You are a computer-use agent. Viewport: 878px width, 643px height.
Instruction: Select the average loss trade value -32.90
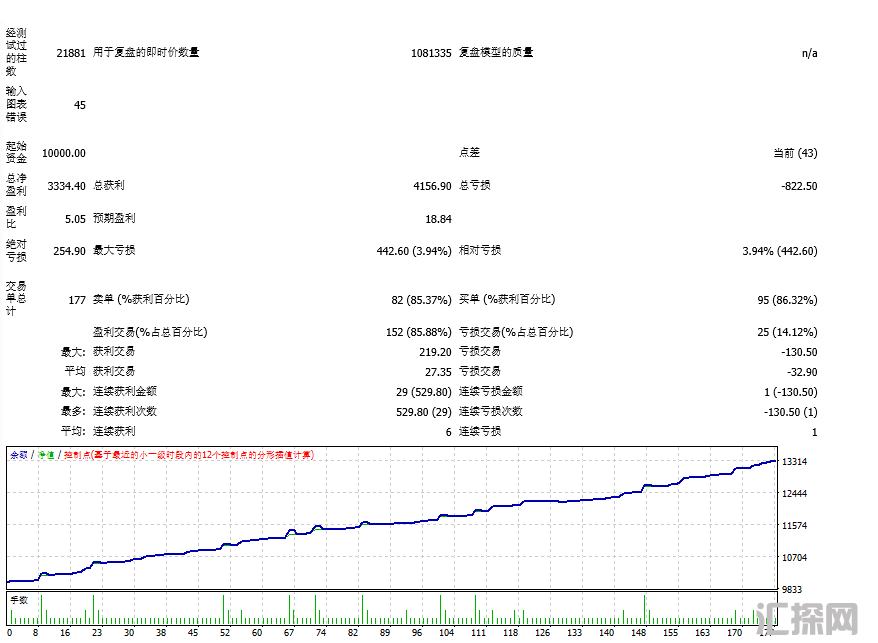click(x=802, y=372)
